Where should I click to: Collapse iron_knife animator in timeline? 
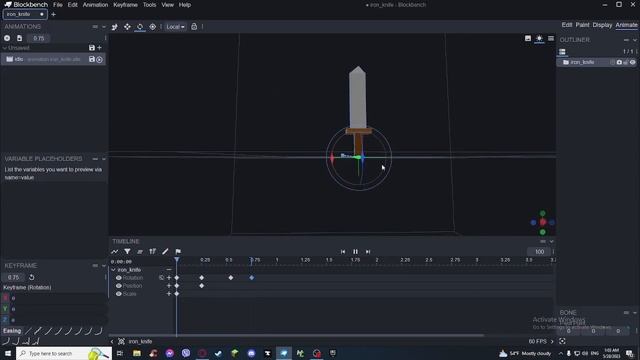pyautogui.click(x=113, y=270)
